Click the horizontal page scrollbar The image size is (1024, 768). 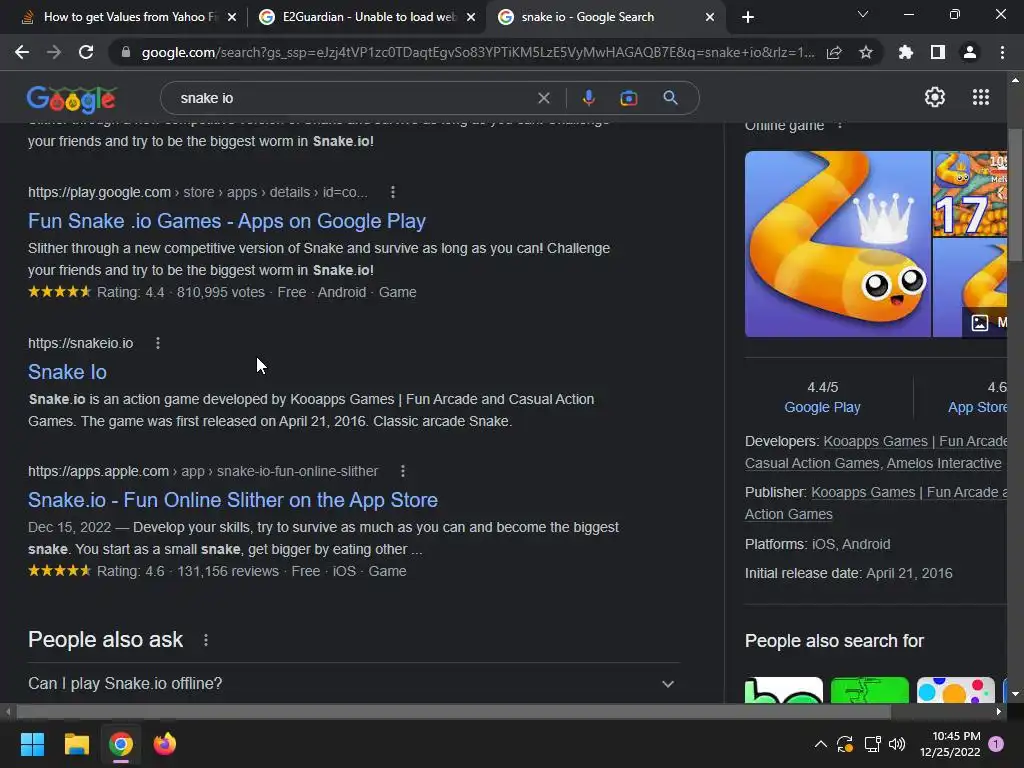point(453,711)
